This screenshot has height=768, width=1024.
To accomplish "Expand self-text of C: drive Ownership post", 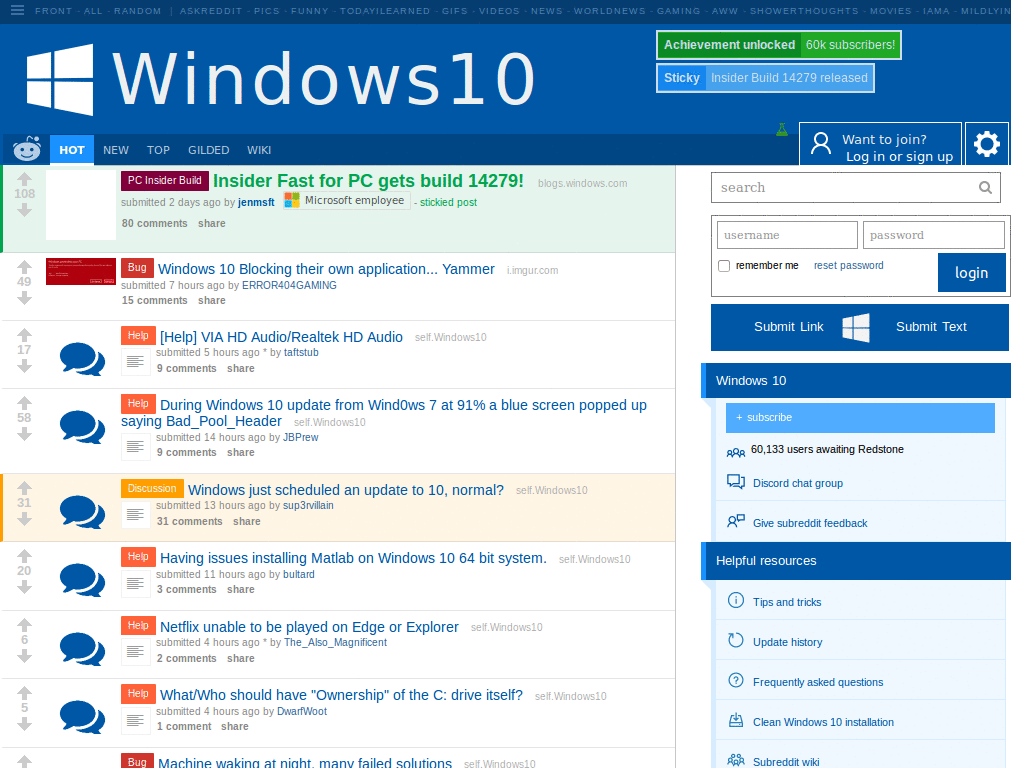I will [x=135, y=720].
